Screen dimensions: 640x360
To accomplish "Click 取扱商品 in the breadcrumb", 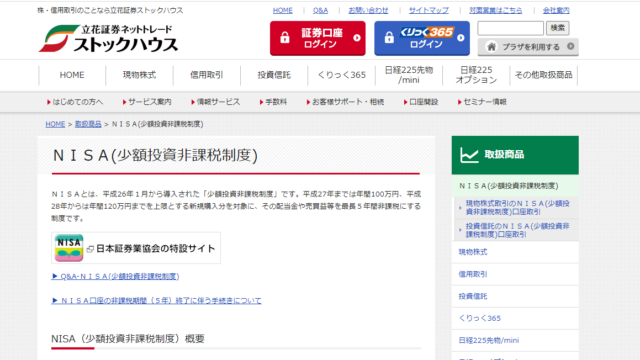I will tap(88, 124).
